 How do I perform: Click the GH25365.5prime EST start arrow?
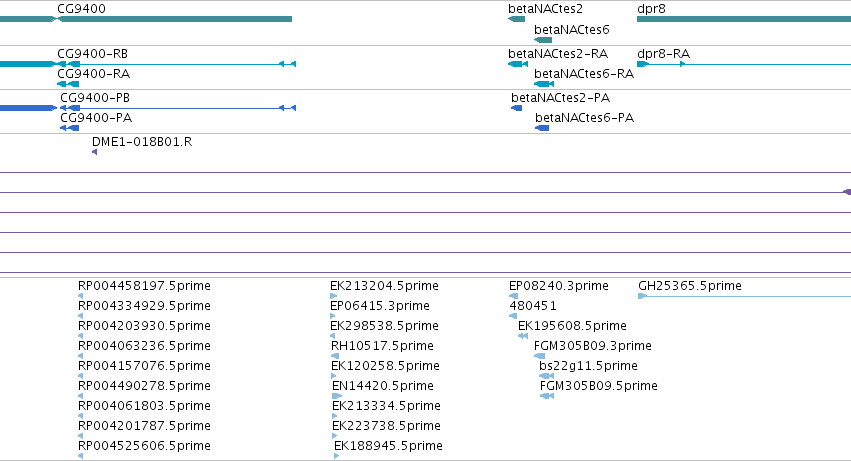tap(642, 296)
